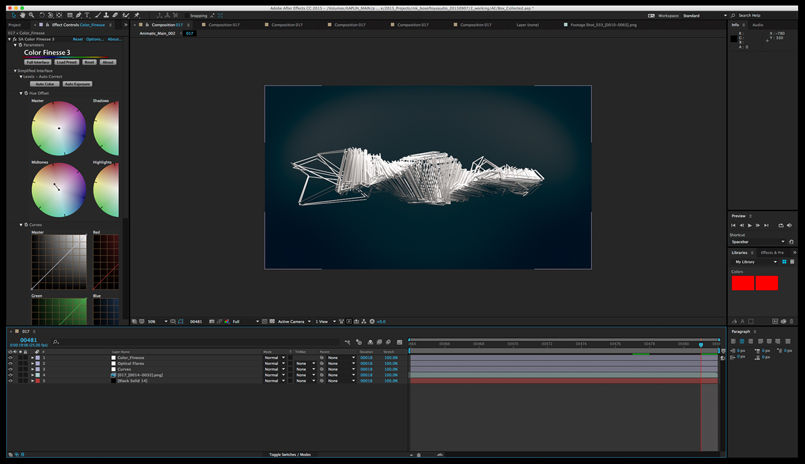
Task: Open the My Library dropdown
Action: coord(755,262)
